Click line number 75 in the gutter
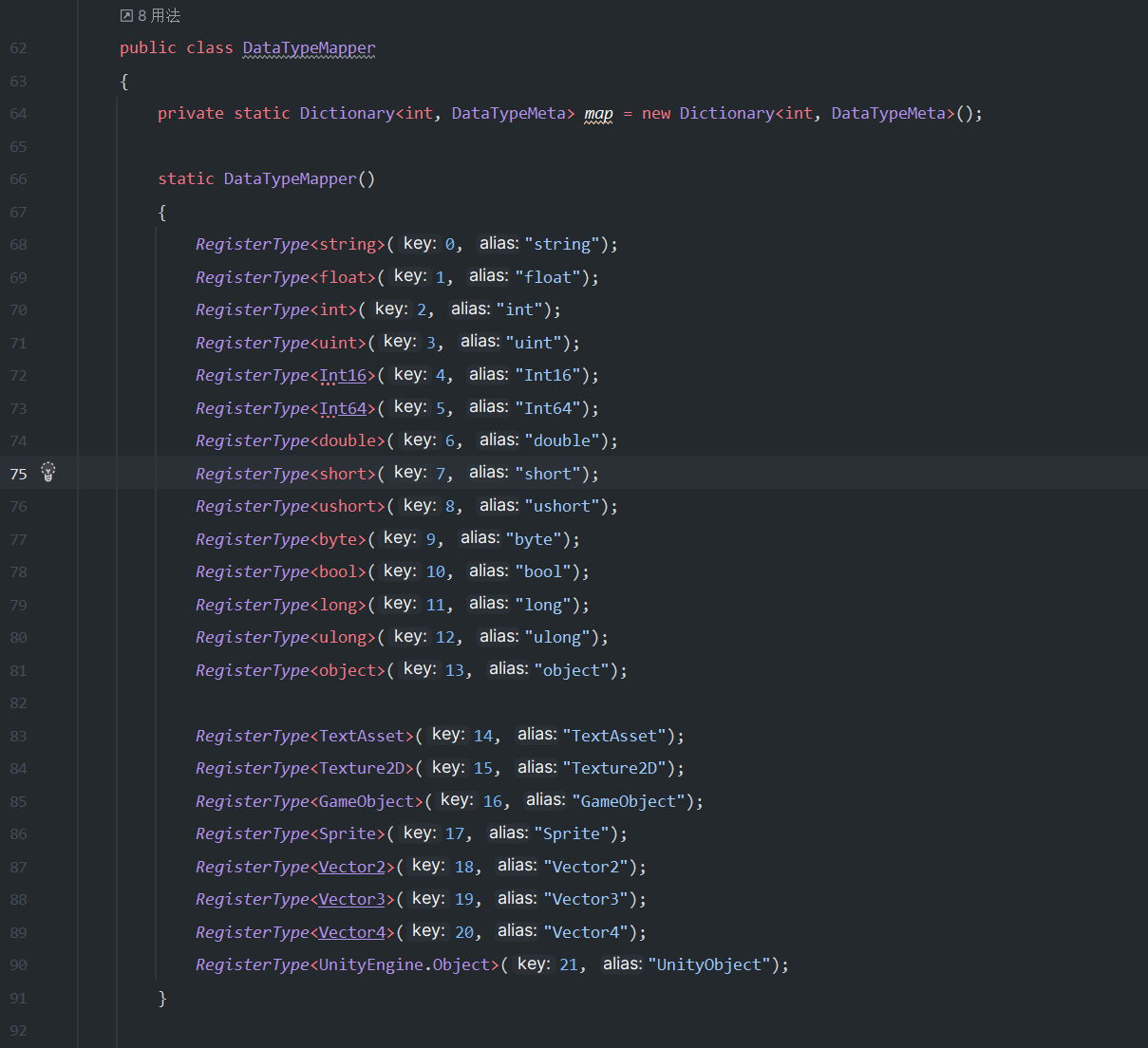This screenshot has width=1148, height=1048. 18,474
